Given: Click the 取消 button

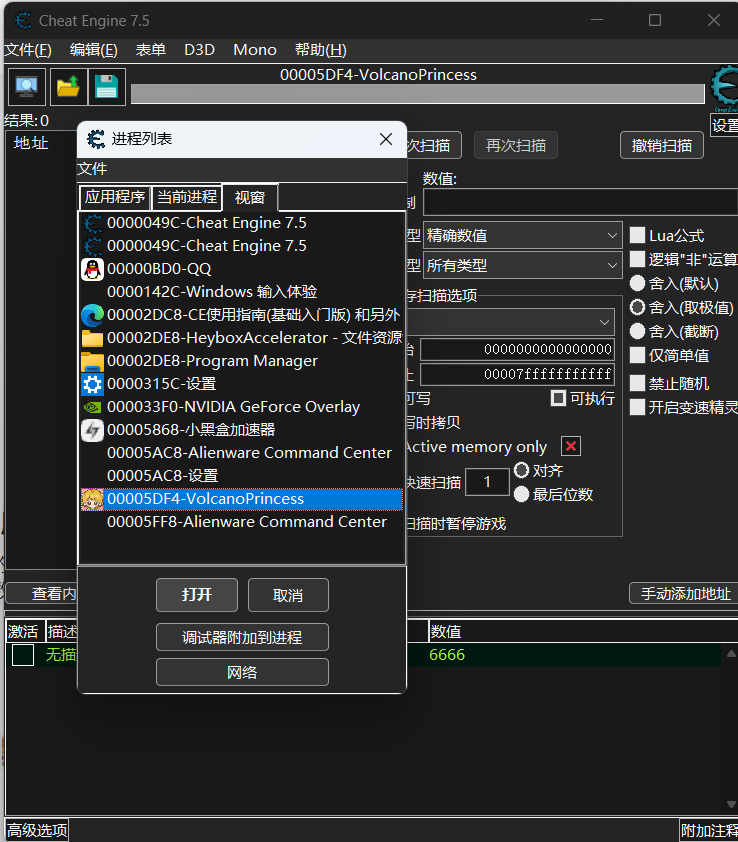Looking at the screenshot, I should point(288,595).
